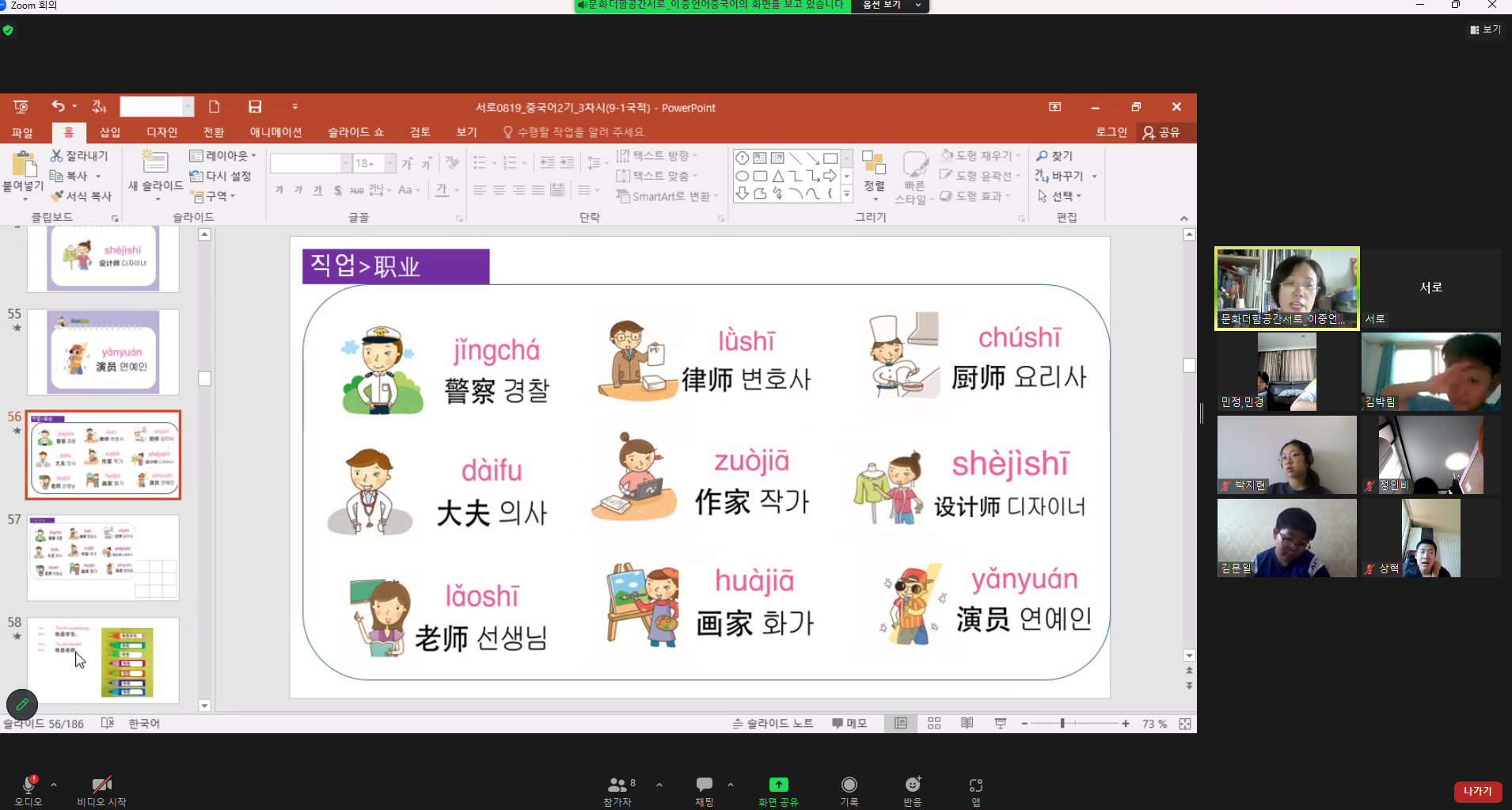
Task: Click the red 나가기 leave button
Action: 1477,791
